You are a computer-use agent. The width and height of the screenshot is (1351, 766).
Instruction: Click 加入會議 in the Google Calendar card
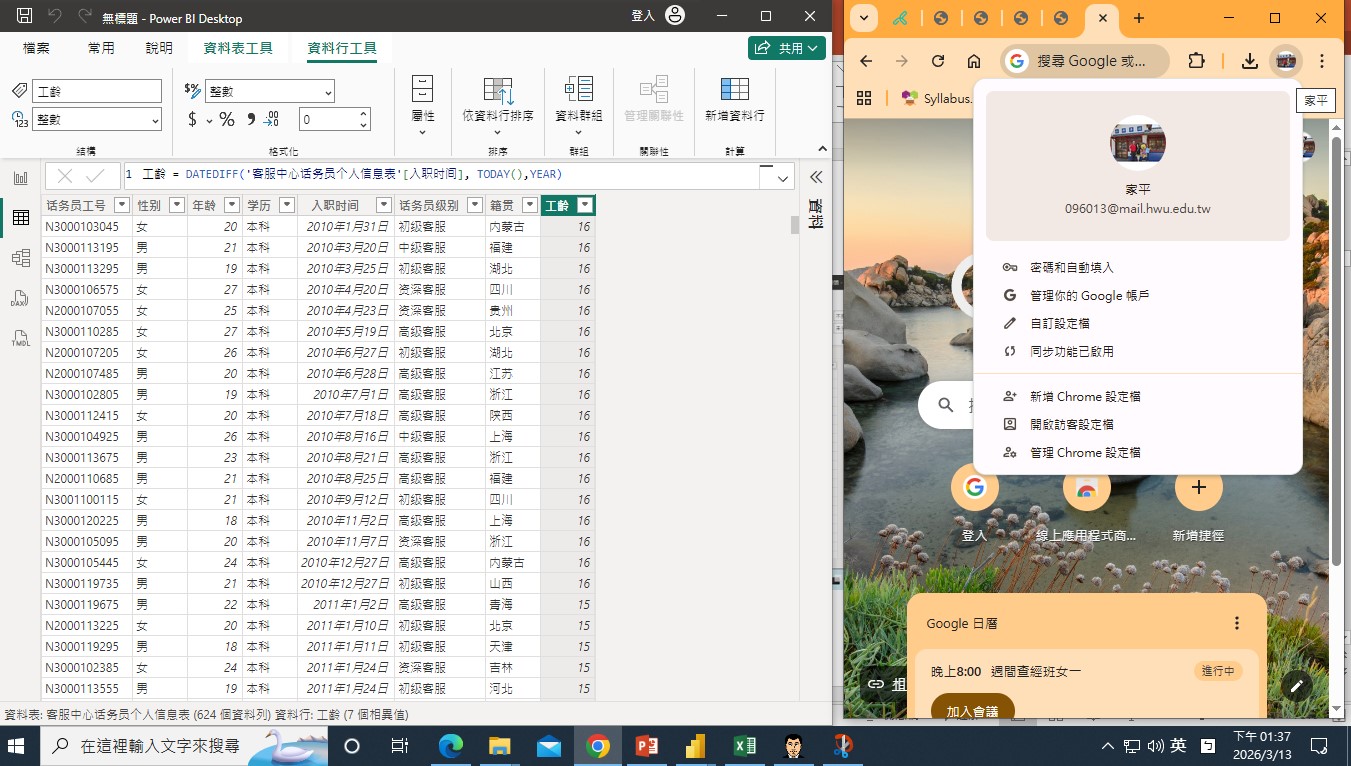pos(971,707)
